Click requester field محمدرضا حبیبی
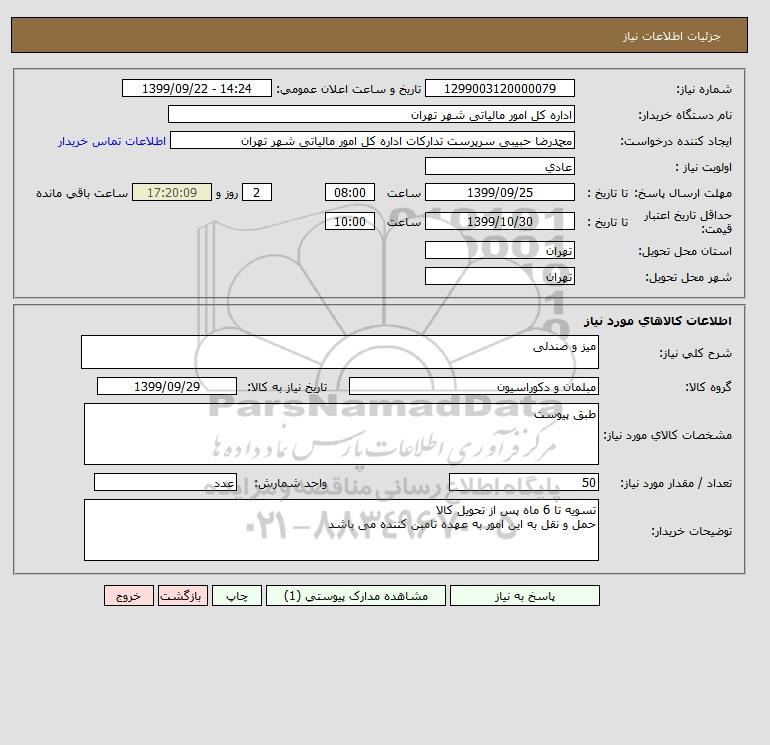 point(372,140)
